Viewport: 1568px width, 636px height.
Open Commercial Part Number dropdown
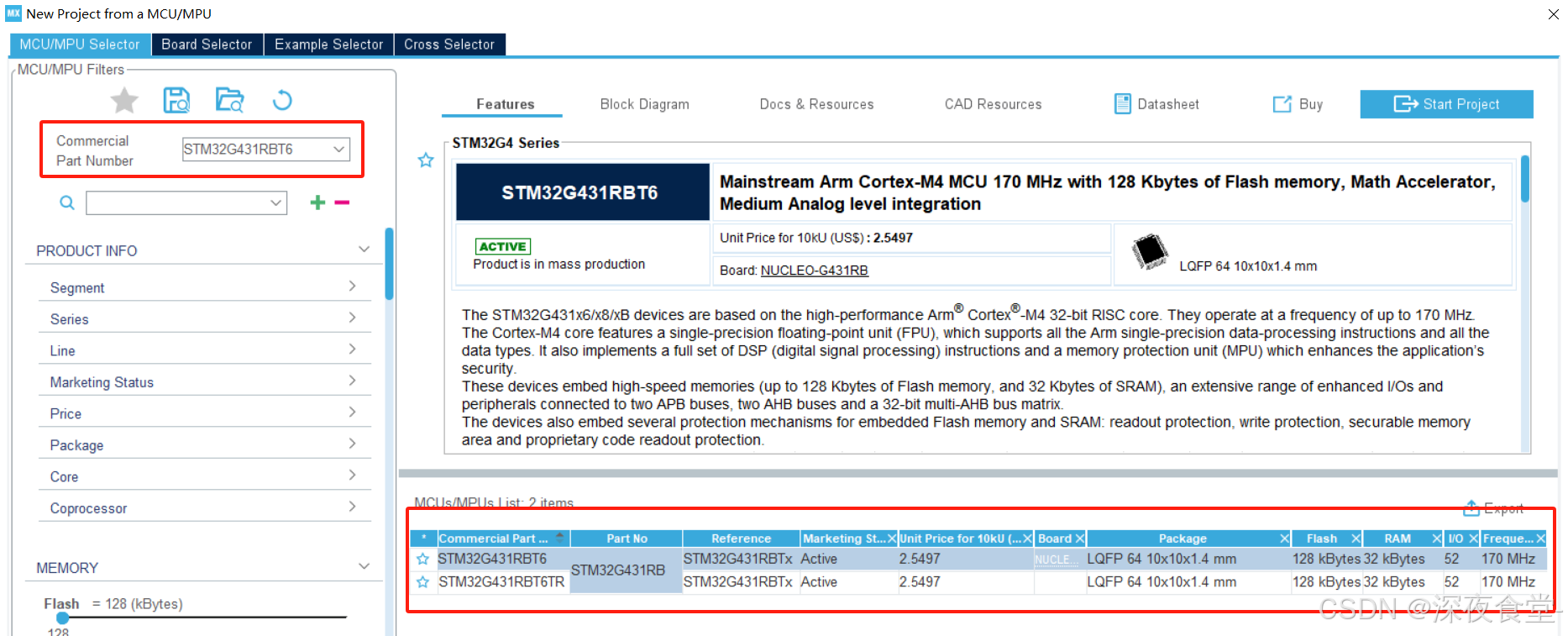click(x=338, y=150)
